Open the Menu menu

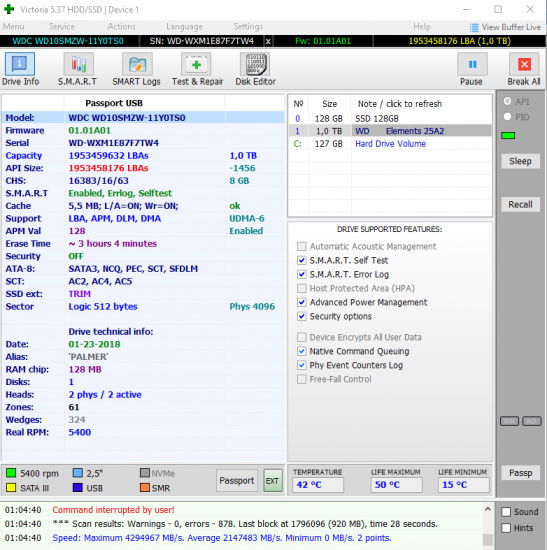14,27
